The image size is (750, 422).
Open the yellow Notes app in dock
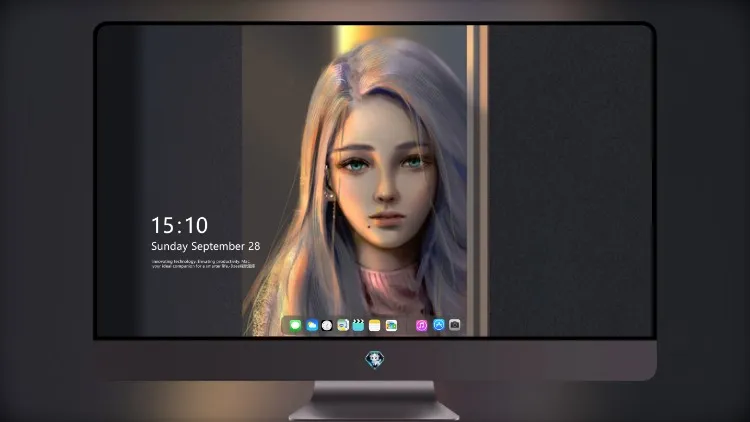375,325
